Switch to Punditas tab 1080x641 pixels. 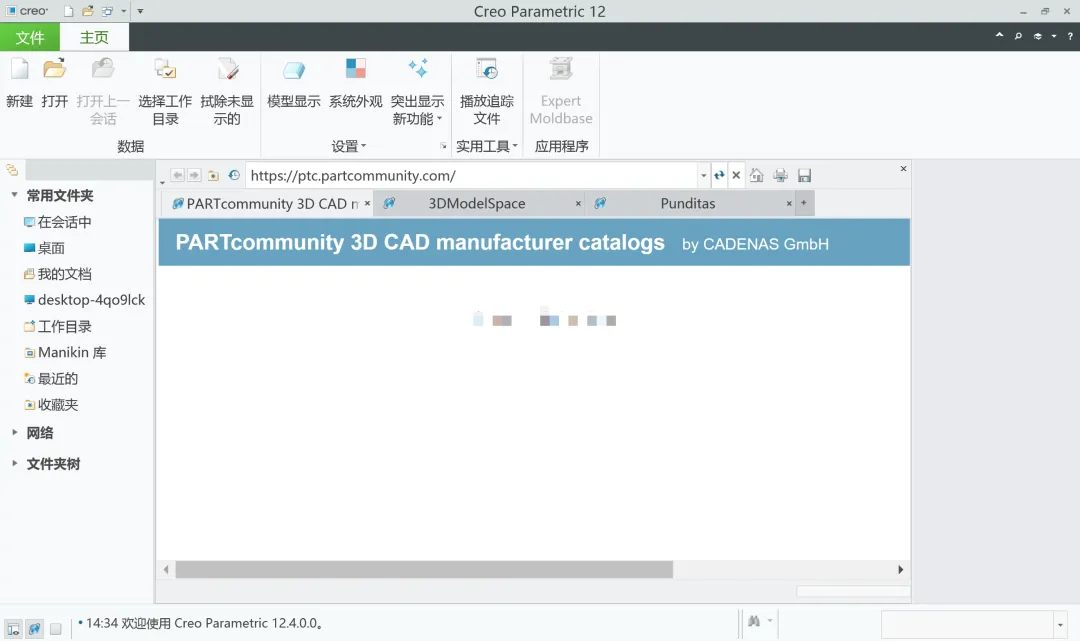[x=687, y=204]
